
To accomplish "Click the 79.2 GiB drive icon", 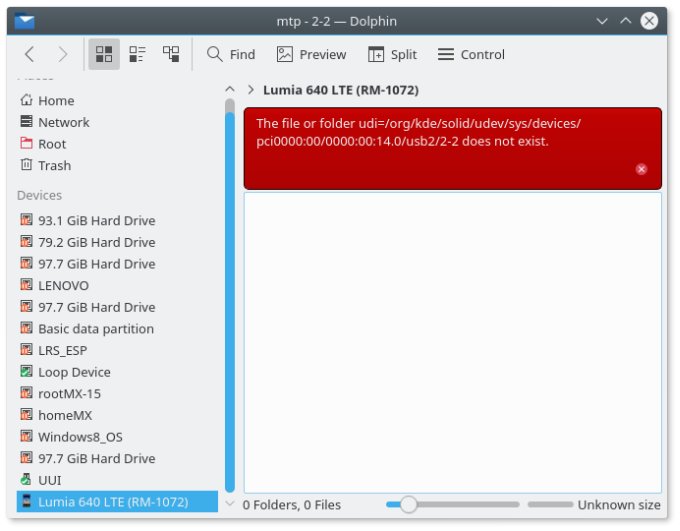I will (26, 241).
